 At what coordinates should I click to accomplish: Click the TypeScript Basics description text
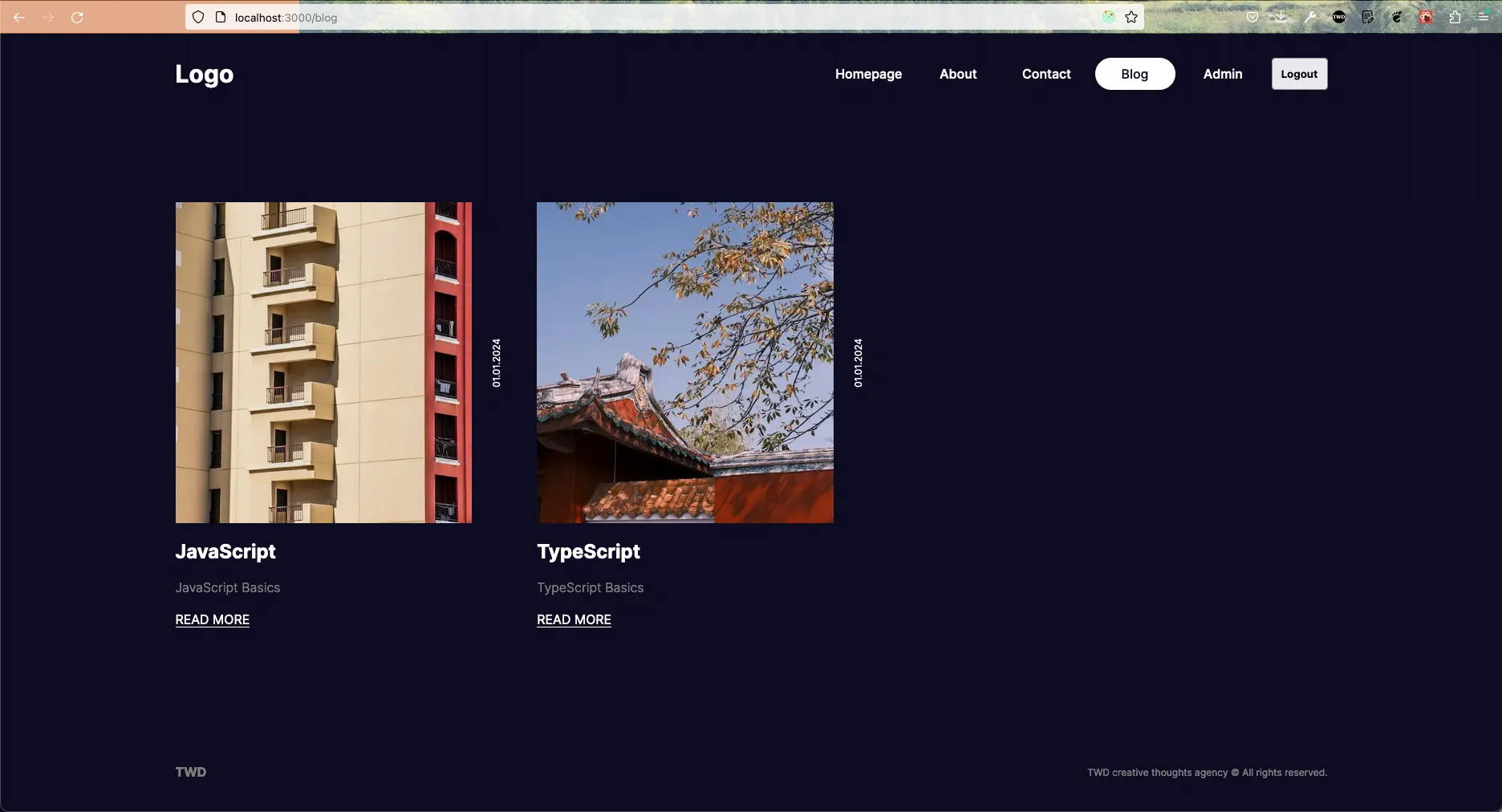[x=590, y=587]
